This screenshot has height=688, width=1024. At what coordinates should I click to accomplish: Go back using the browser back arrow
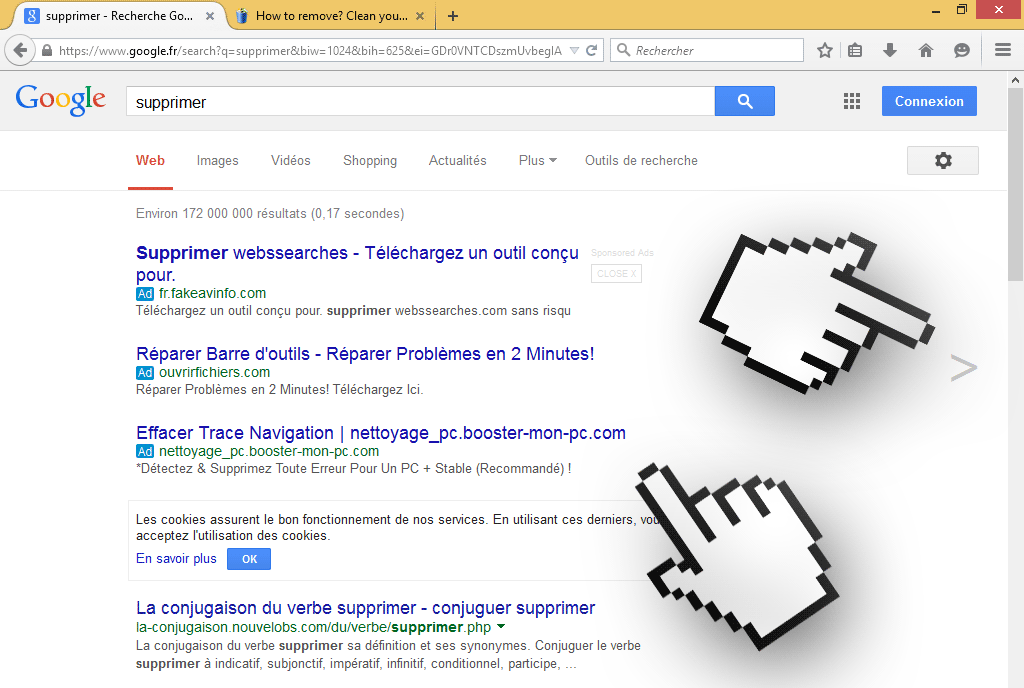[x=20, y=50]
